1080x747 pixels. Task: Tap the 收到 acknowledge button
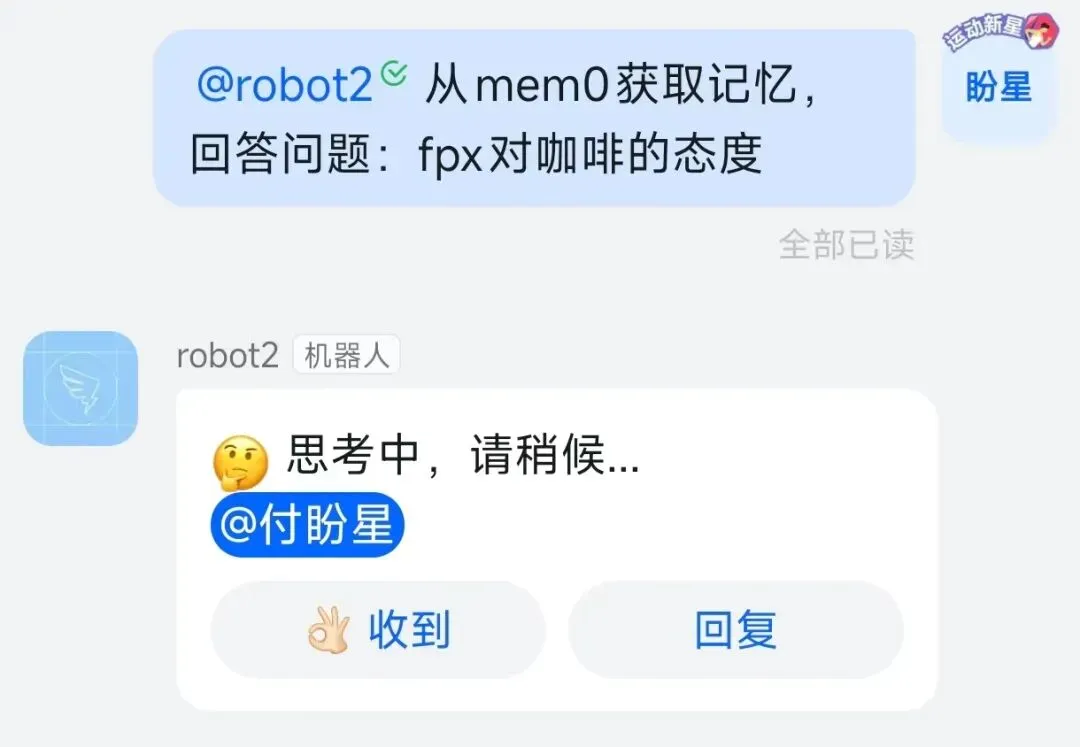tap(378, 630)
